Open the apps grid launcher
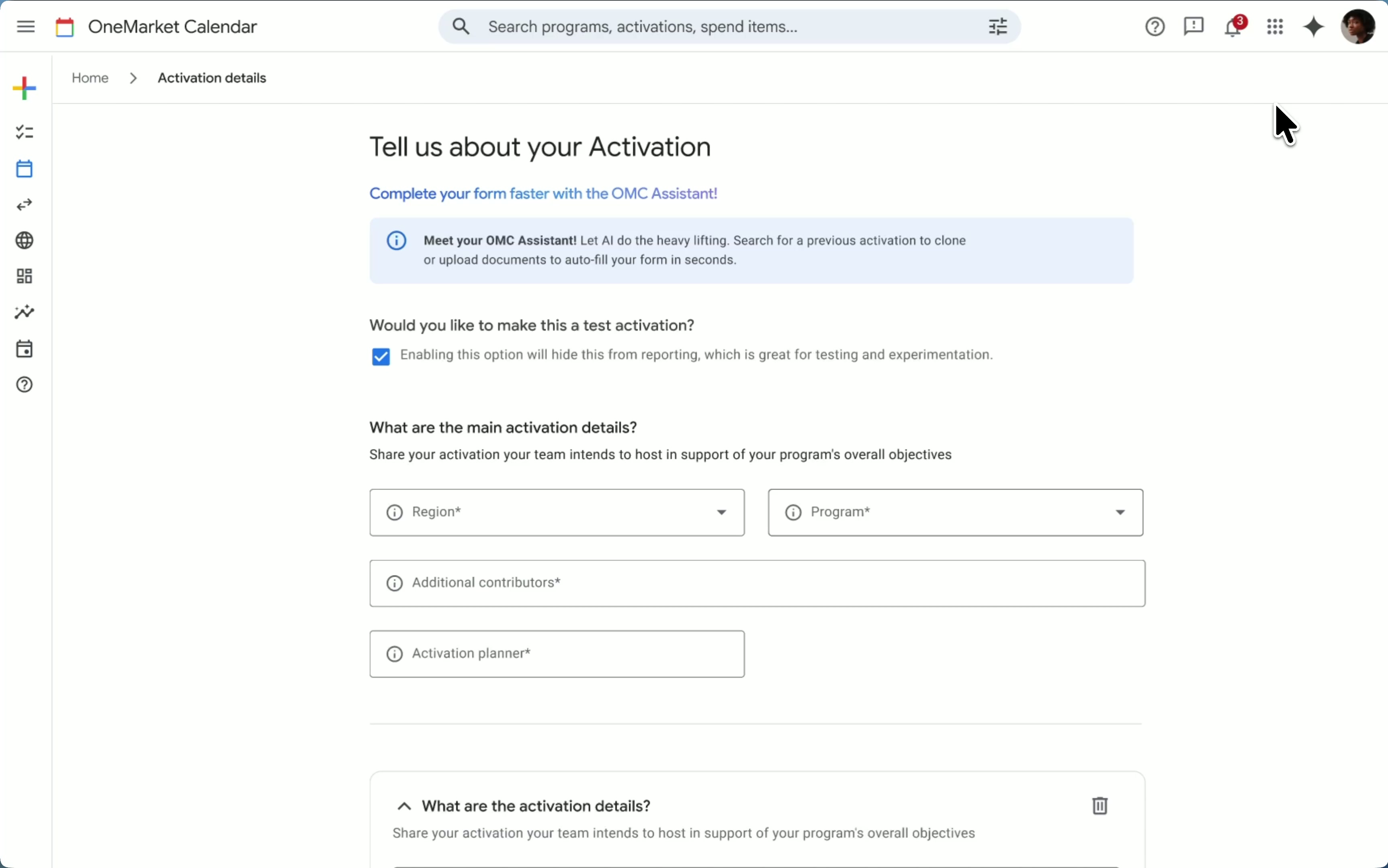 (x=1275, y=27)
